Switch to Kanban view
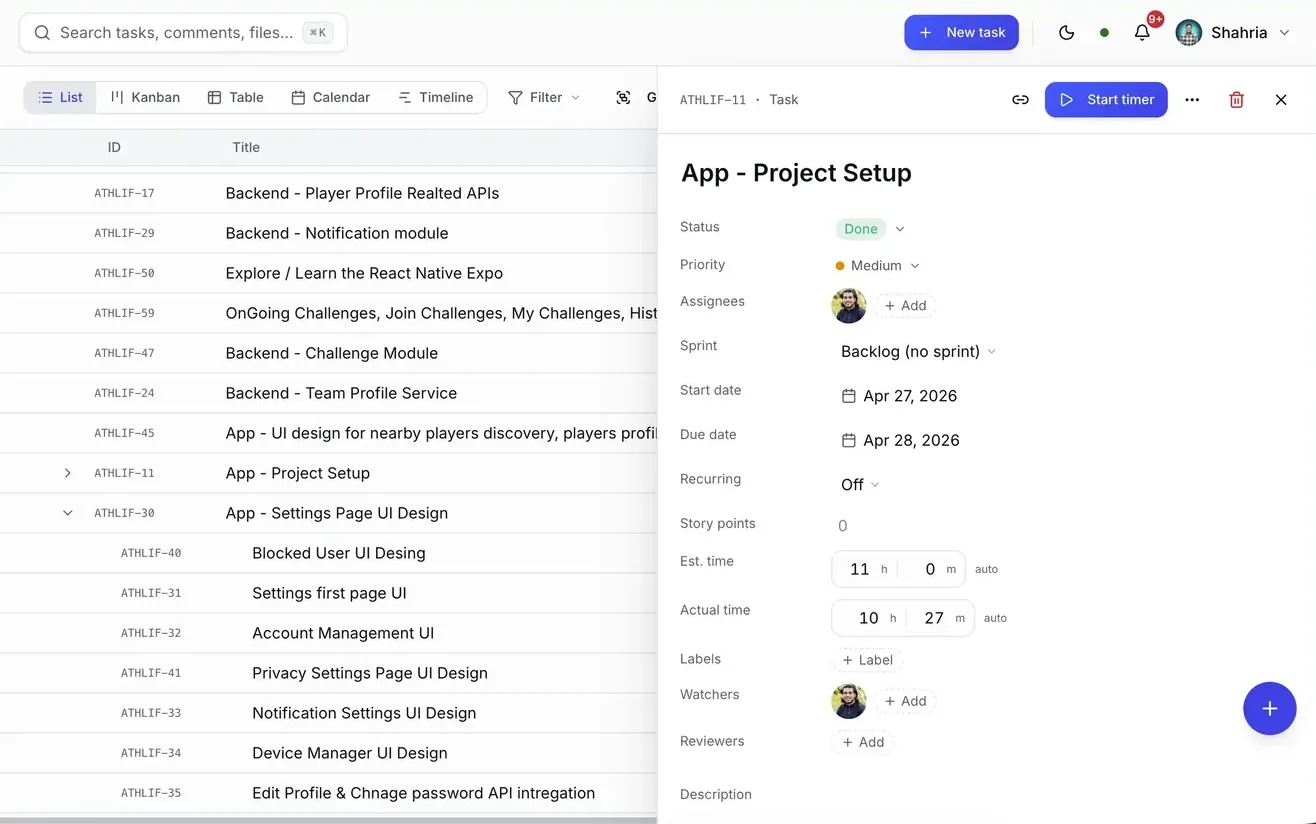 (x=145, y=97)
